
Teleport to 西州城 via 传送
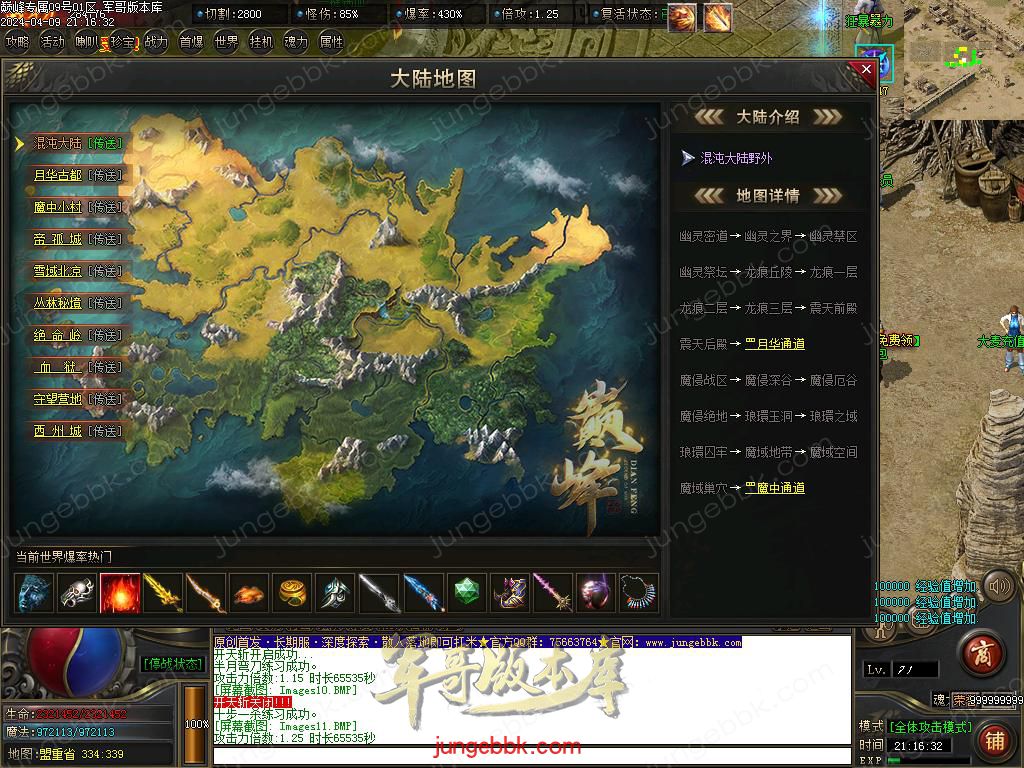coord(105,431)
